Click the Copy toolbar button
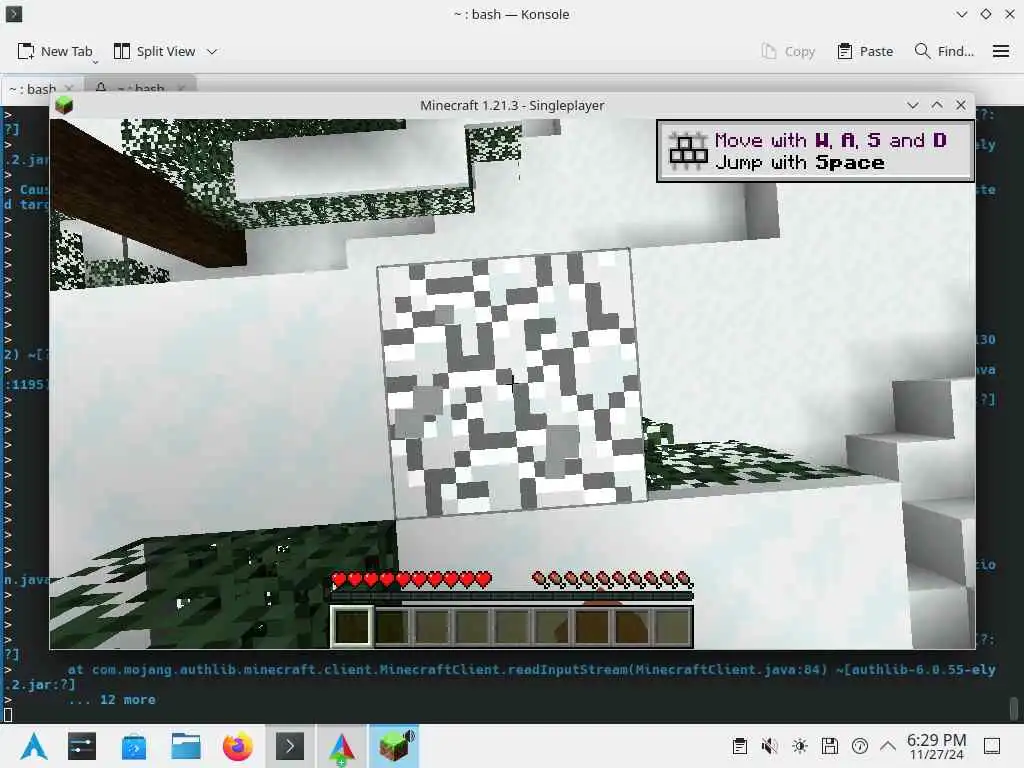1024x768 pixels. click(x=788, y=52)
